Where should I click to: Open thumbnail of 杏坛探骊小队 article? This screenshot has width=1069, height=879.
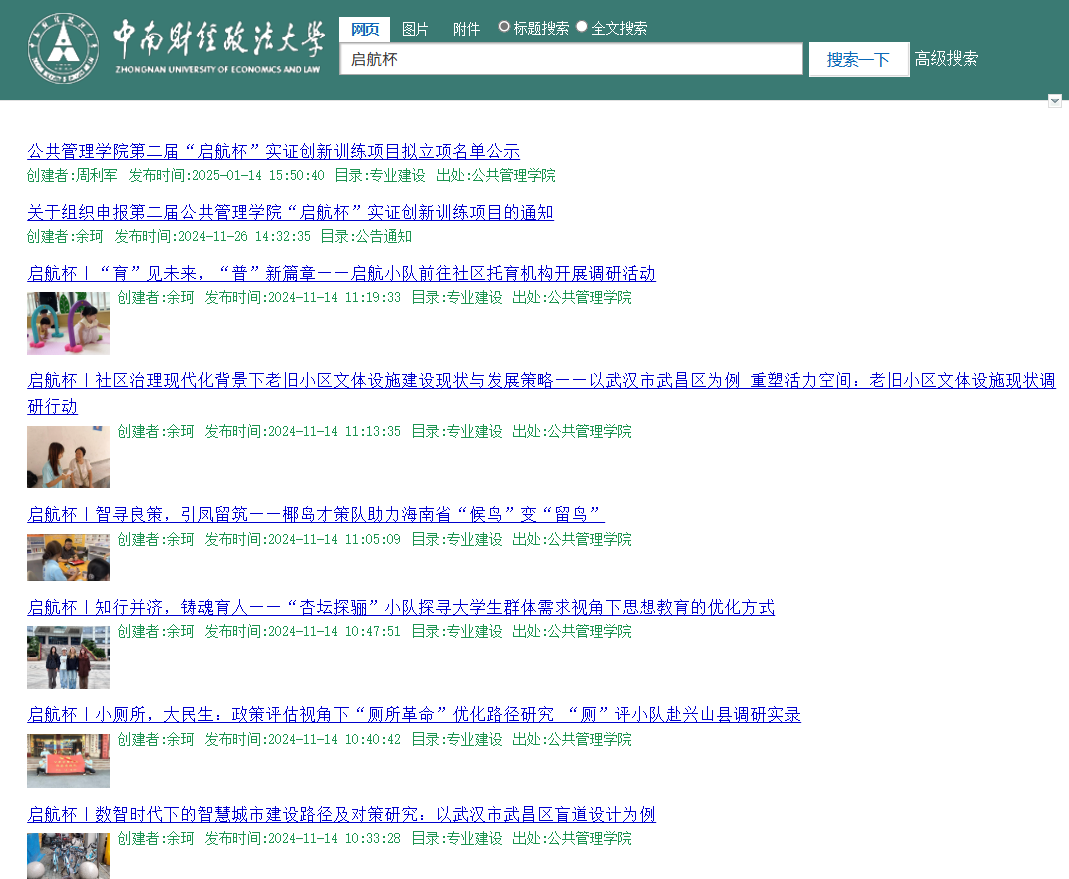[68, 657]
